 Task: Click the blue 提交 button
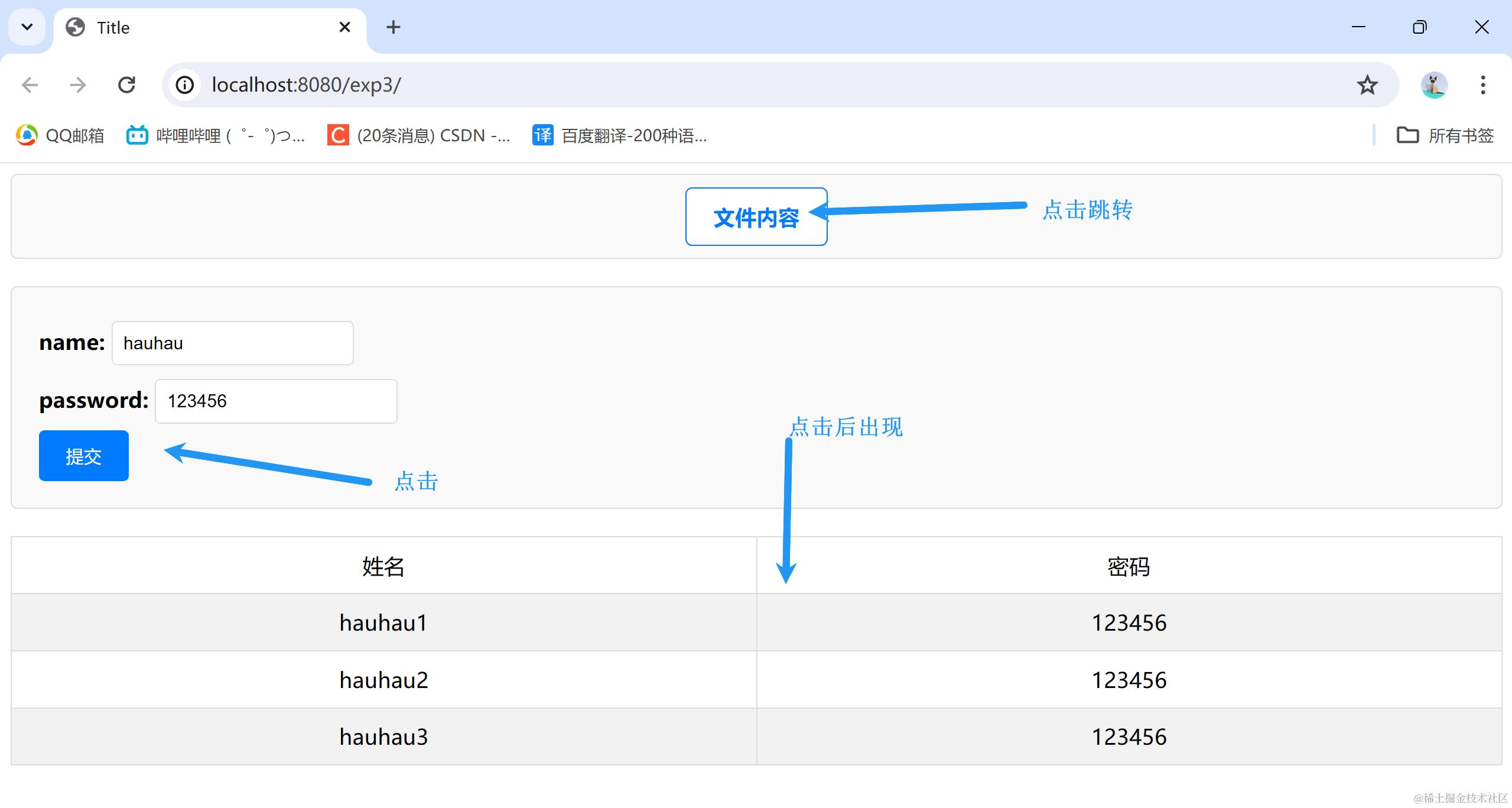point(84,456)
